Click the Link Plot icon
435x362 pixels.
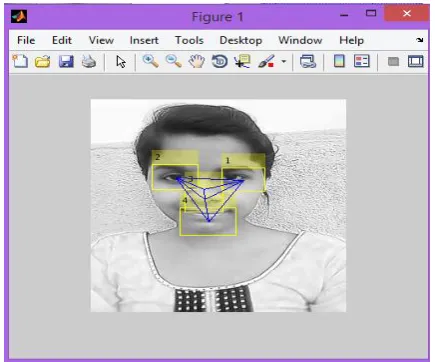point(308,62)
